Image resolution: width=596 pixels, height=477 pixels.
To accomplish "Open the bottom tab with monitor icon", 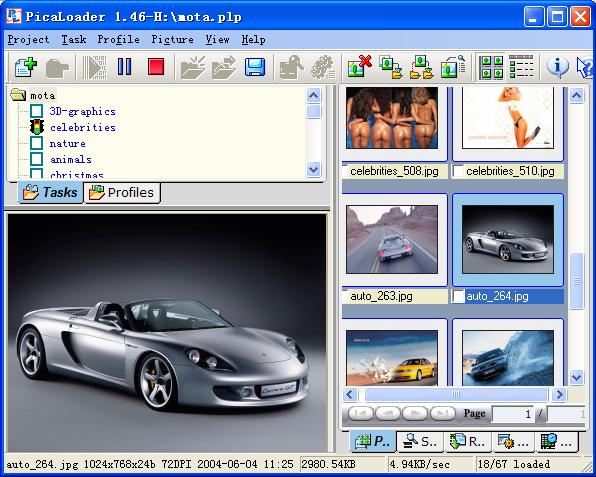I will 556,441.
